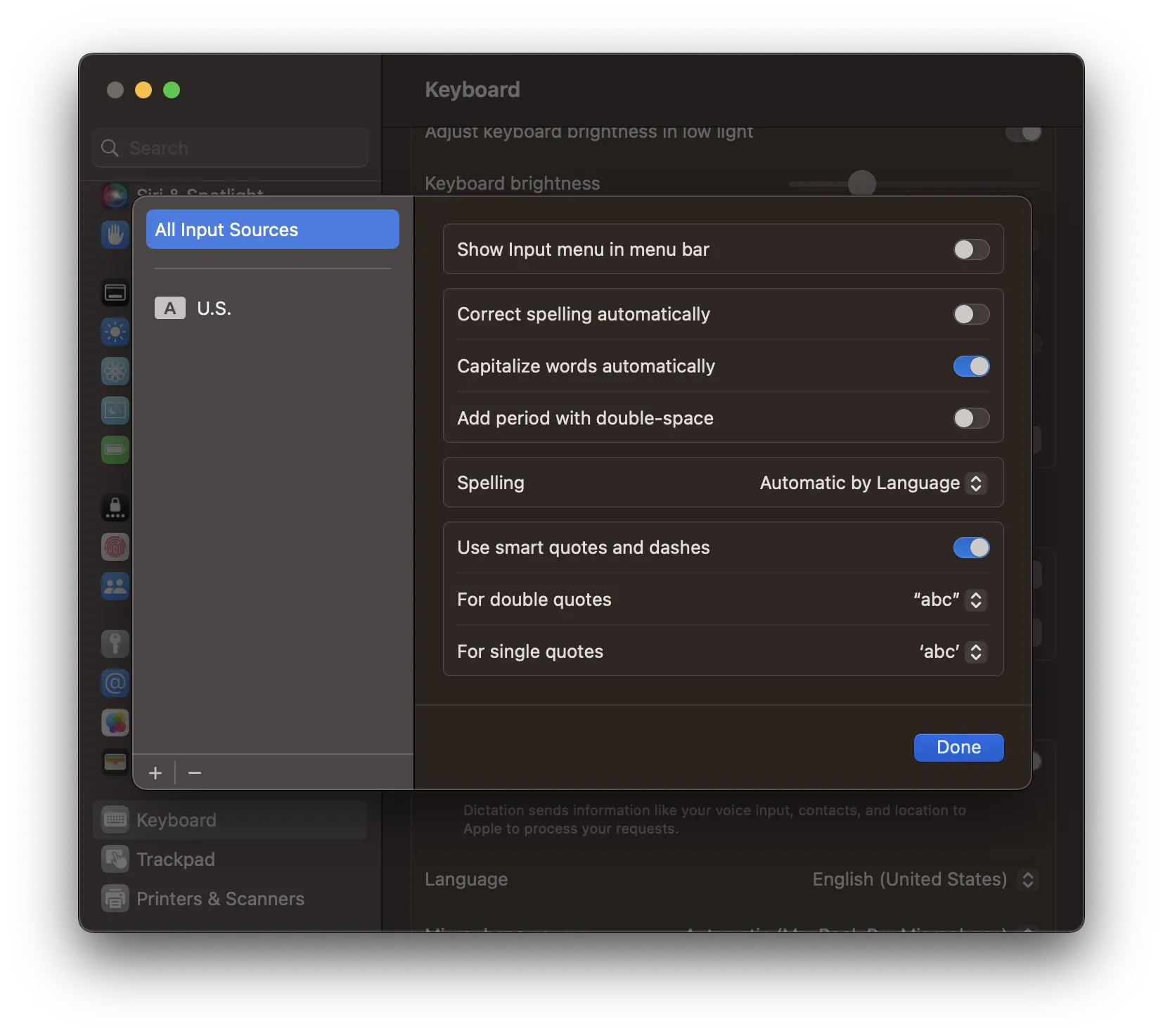Image resolution: width=1163 pixels, height=1036 pixels.
Task: Open Desktop & Dock icon in sidebar
Action: click(115, 292)
